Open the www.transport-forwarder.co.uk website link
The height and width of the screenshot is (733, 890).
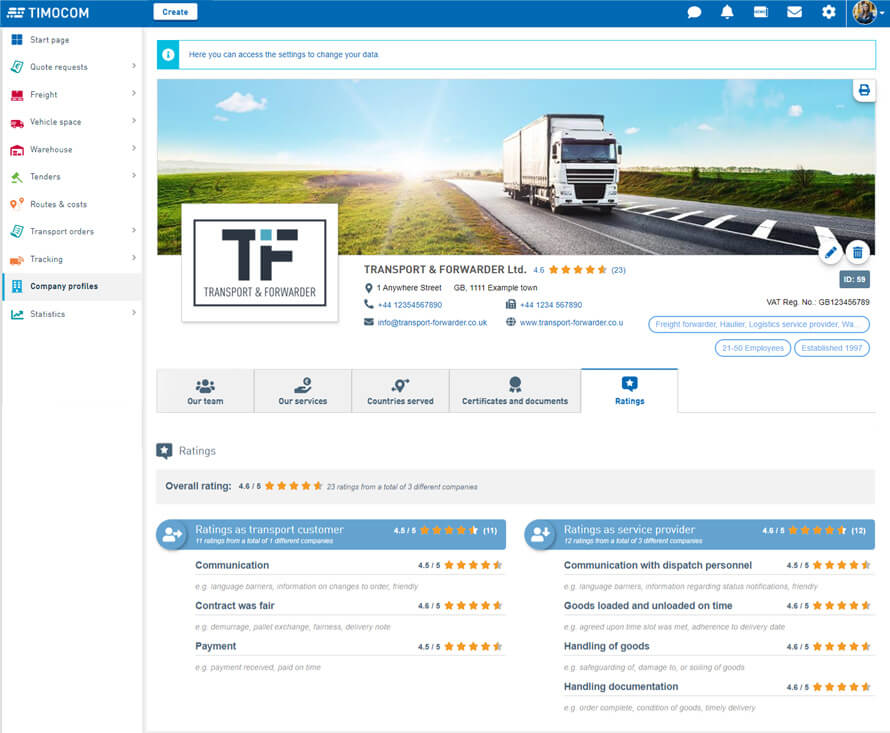(571, 323)
